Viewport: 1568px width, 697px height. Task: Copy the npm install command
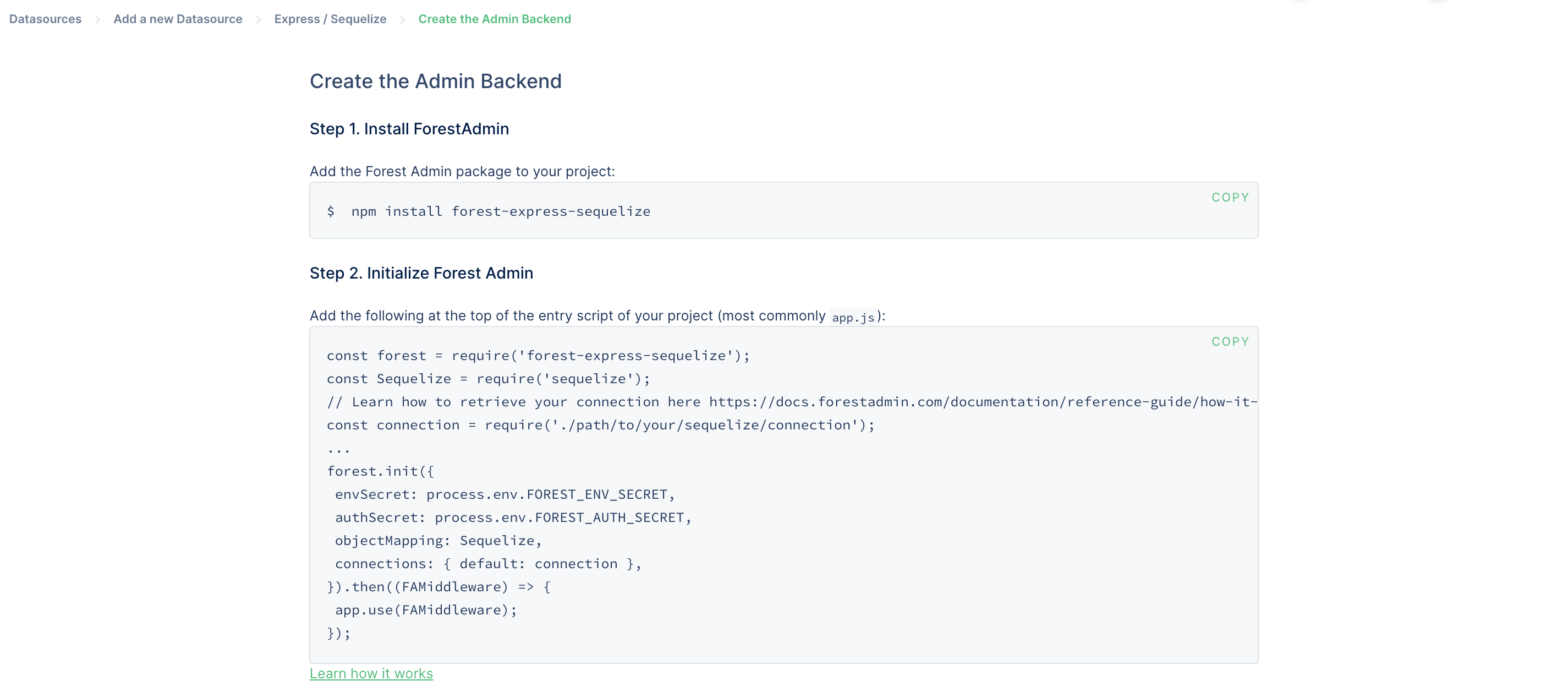(x=1230, y=198)
